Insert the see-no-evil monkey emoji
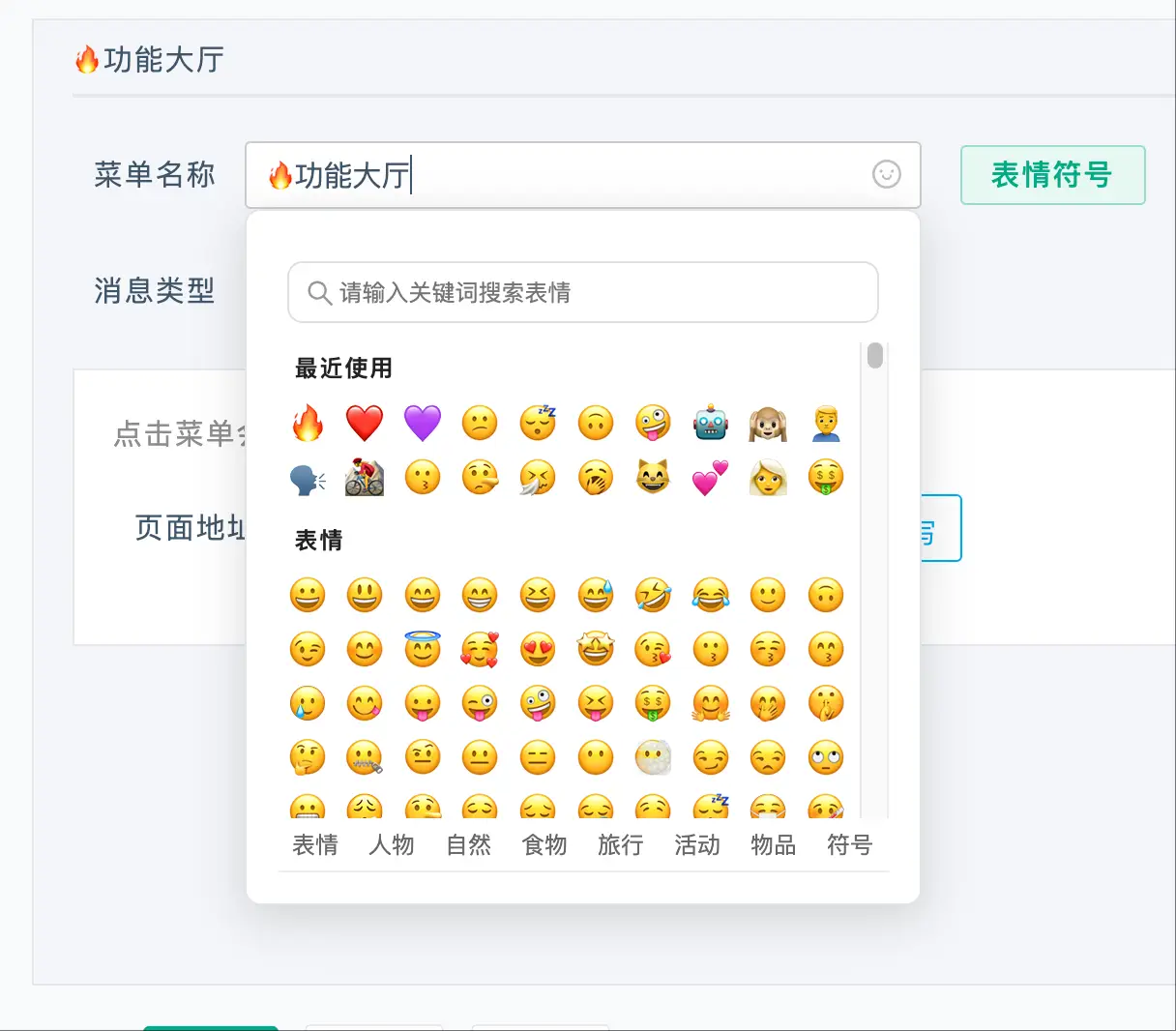 (x=768, y=424)
